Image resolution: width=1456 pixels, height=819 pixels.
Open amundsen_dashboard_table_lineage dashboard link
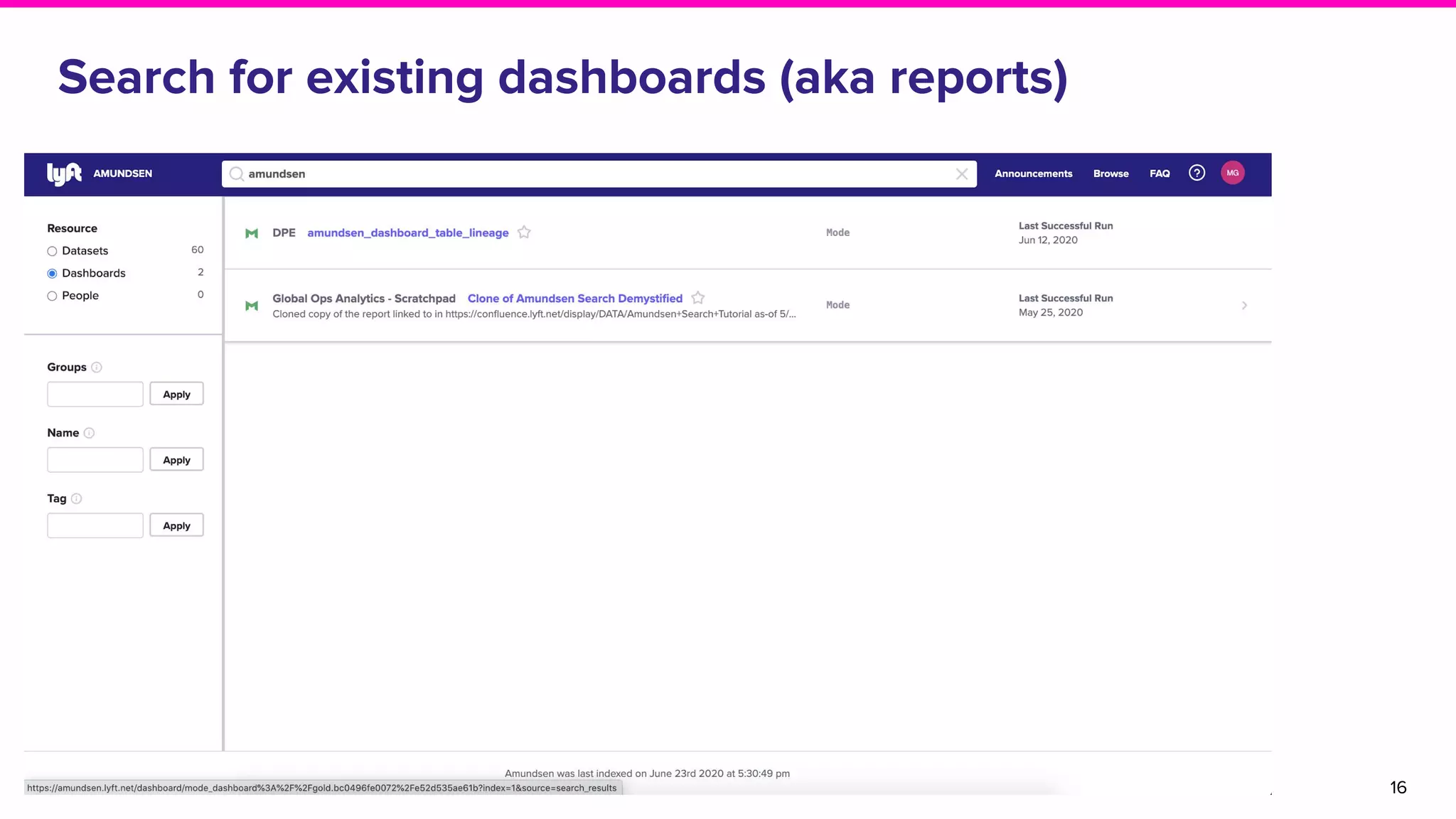408,233
